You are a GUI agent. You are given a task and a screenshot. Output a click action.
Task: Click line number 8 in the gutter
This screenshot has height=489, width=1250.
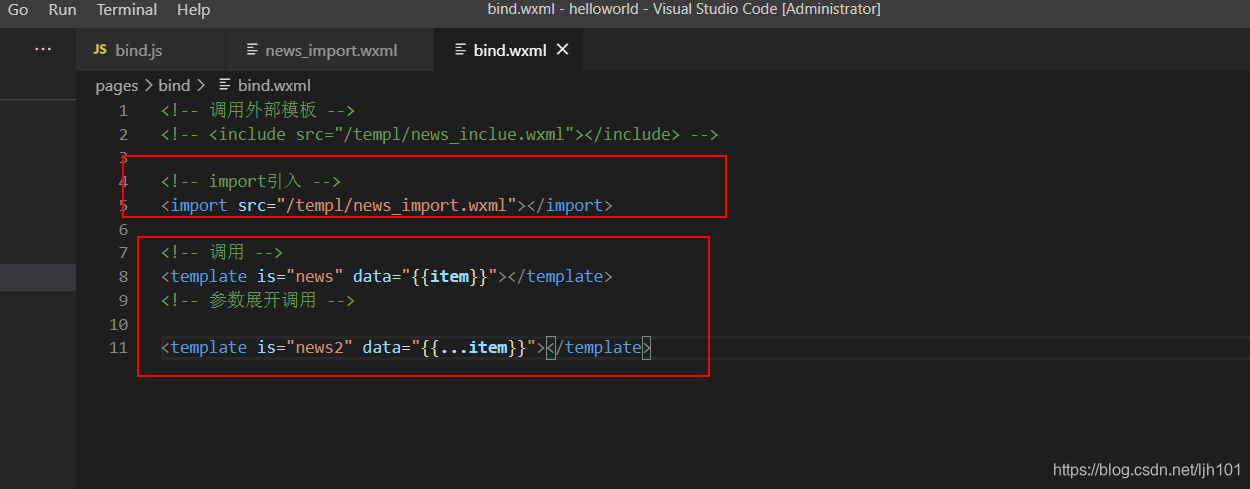[x=123, y=277]
